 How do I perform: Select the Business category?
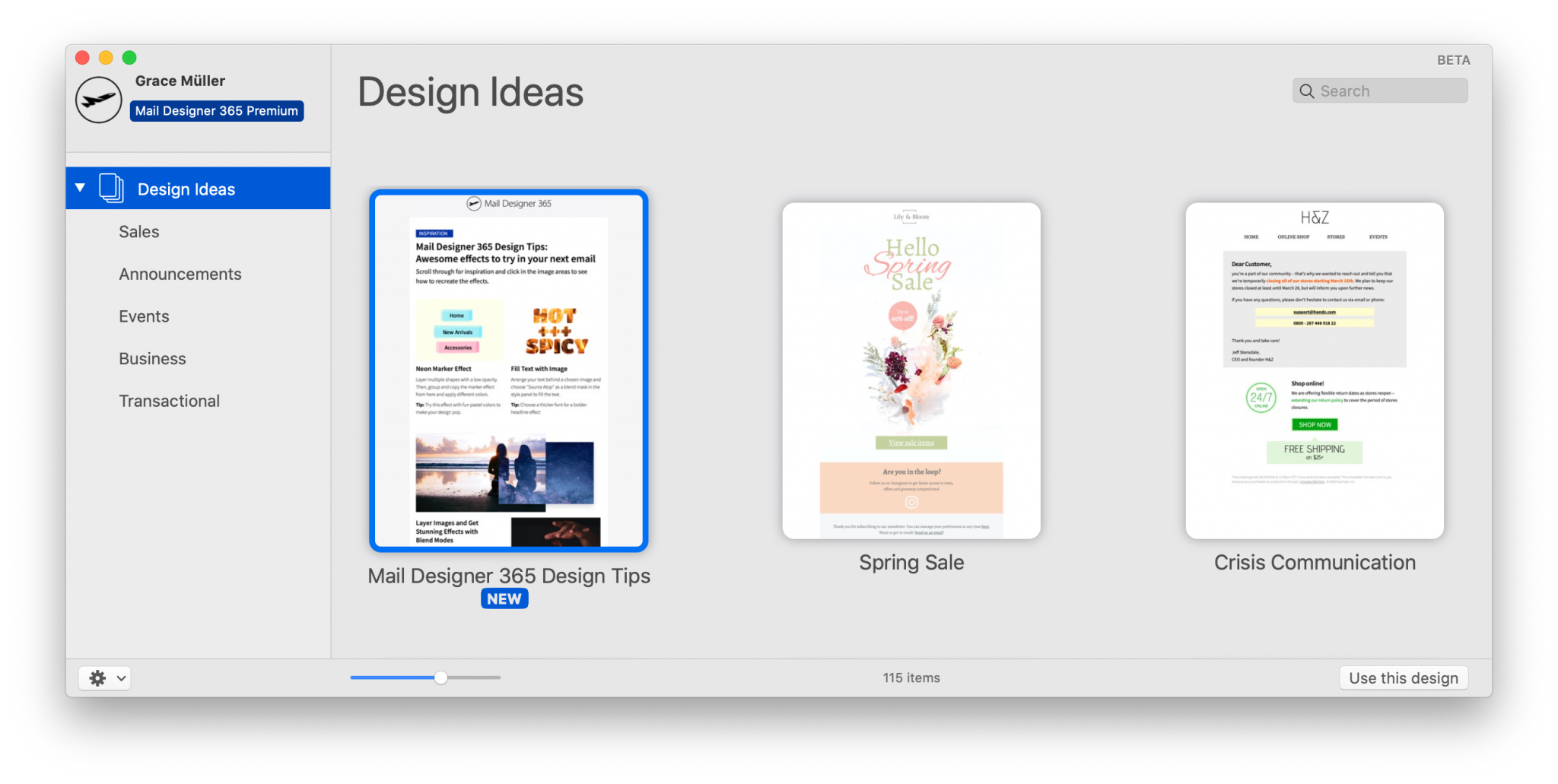(152, 358)
